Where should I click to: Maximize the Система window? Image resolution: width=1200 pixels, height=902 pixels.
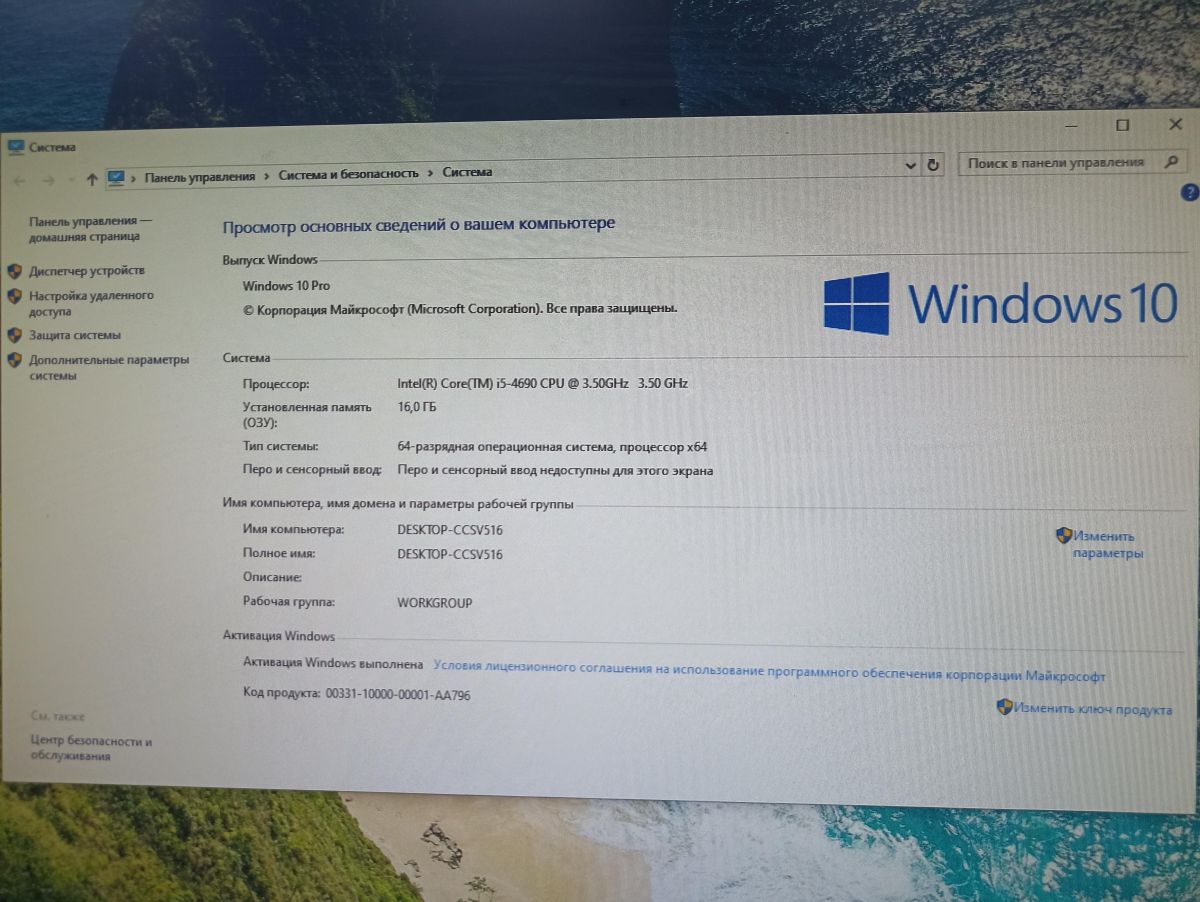coord(1123,125)
